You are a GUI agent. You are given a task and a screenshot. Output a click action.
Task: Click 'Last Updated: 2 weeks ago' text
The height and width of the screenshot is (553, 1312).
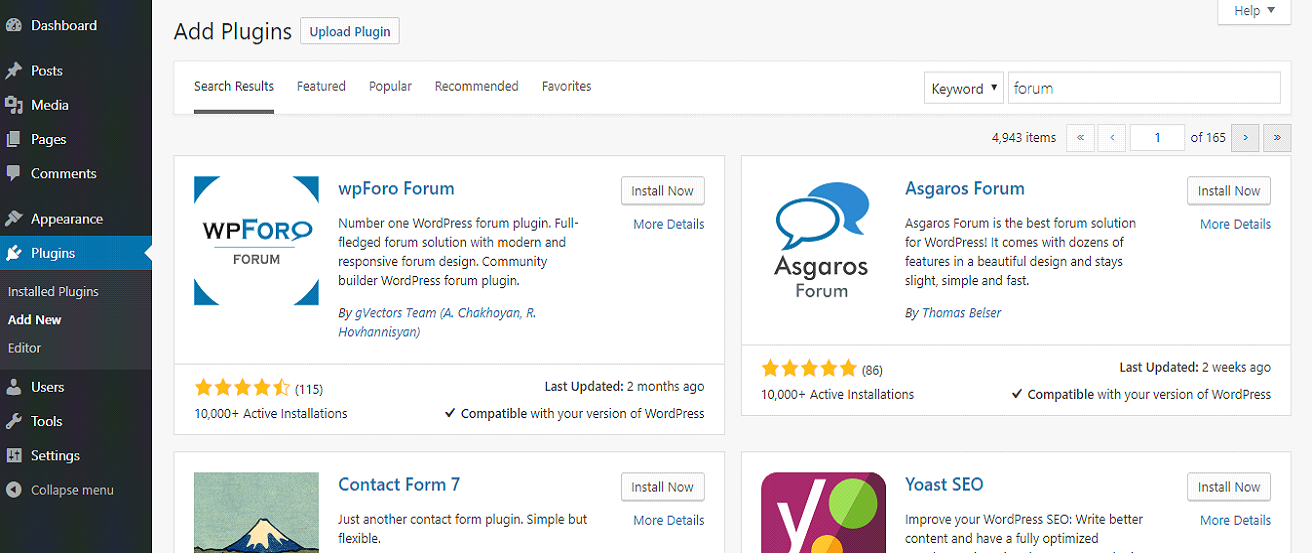[1195, 367]
